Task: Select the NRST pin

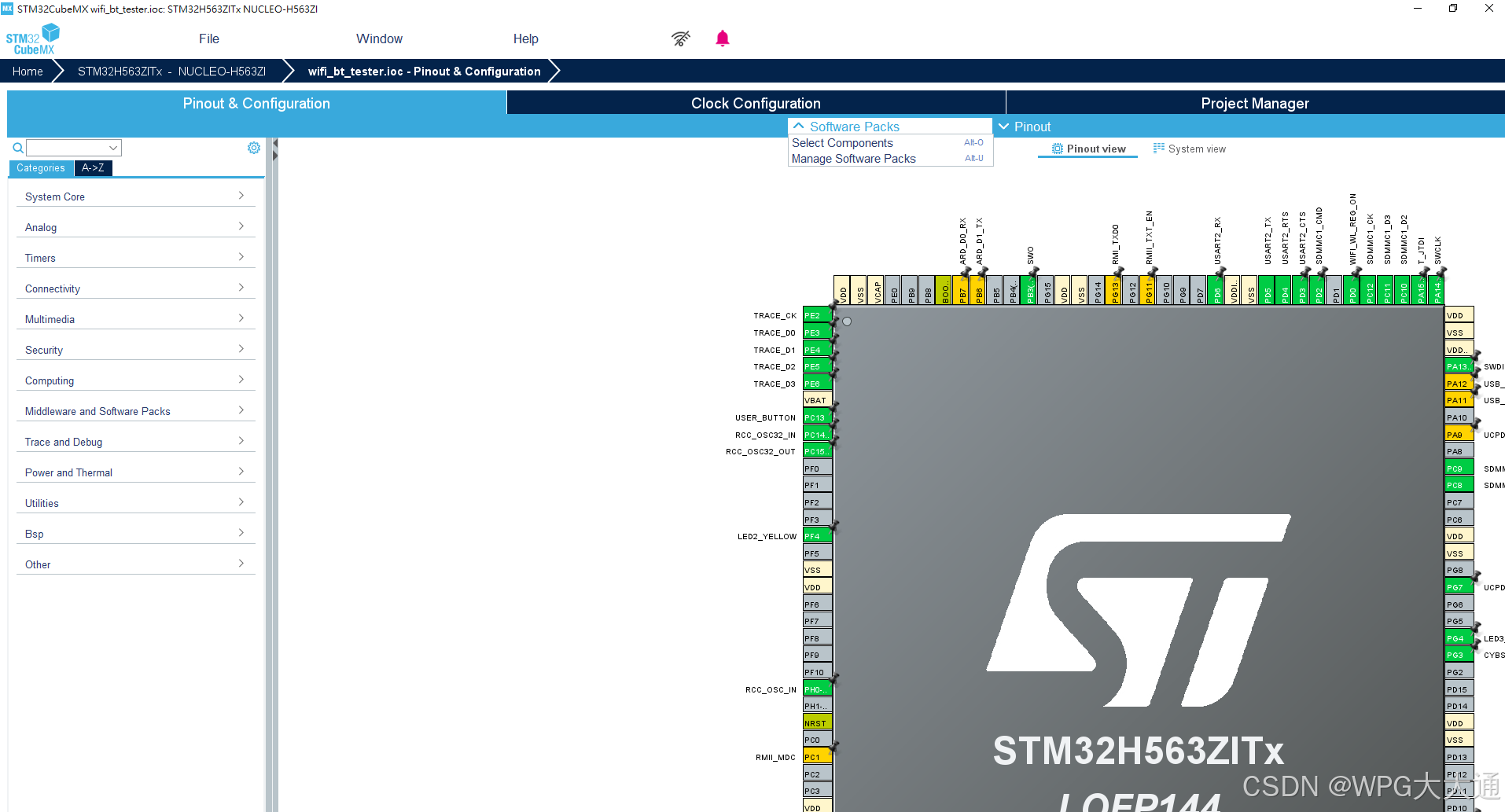Action: [x=817, y=723]
